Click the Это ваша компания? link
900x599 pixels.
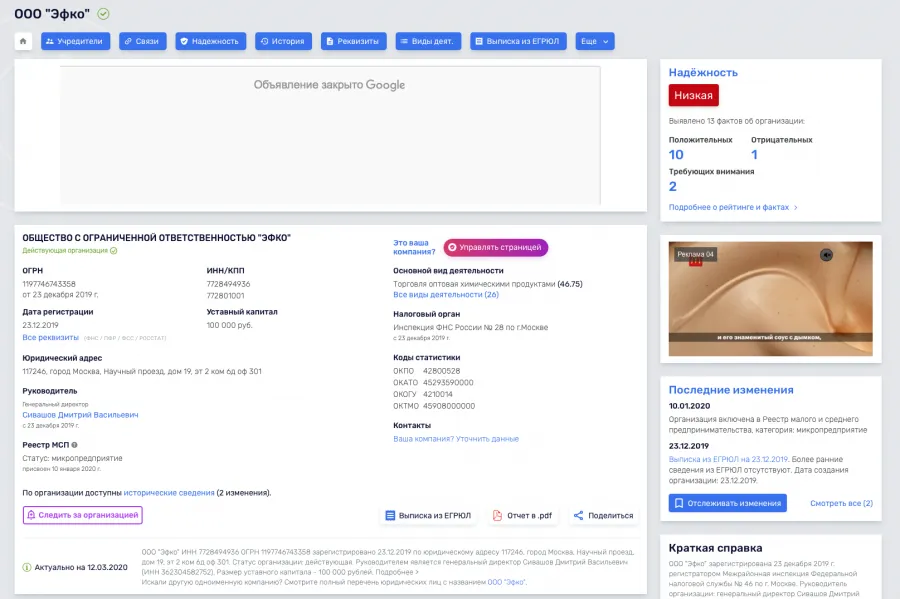[414, 247]
